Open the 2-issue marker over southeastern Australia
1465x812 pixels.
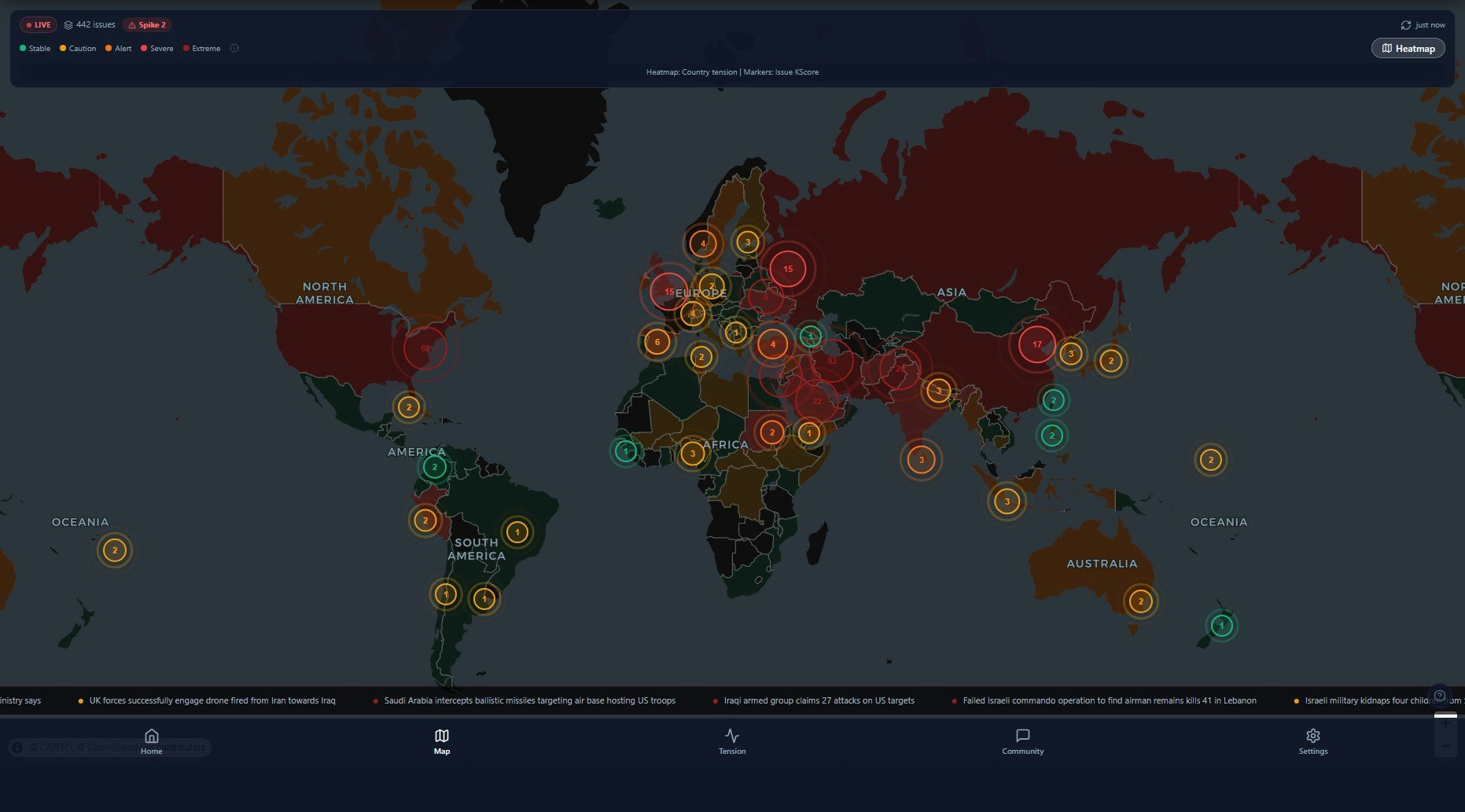(1141, 601)
